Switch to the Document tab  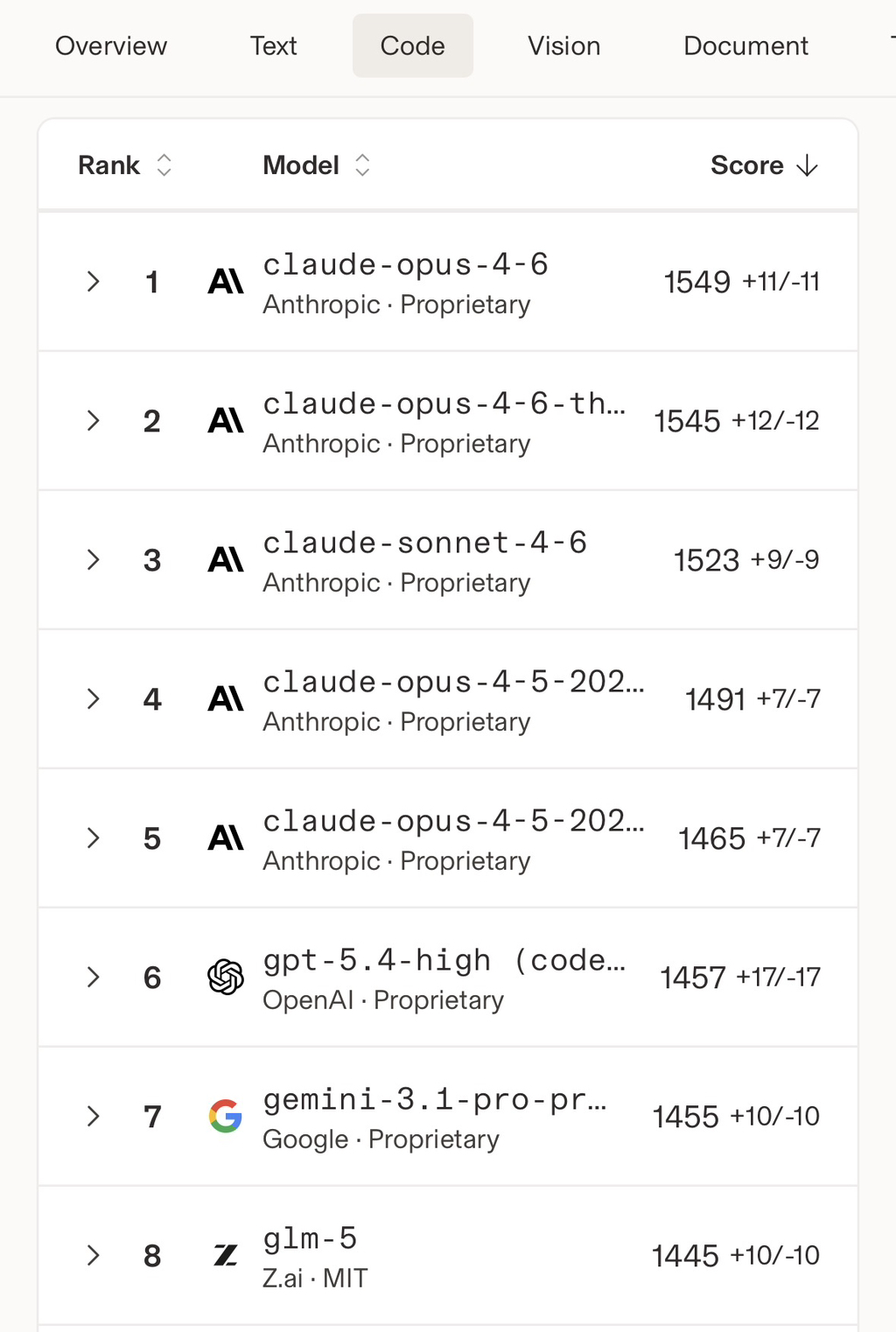(745, 46)
